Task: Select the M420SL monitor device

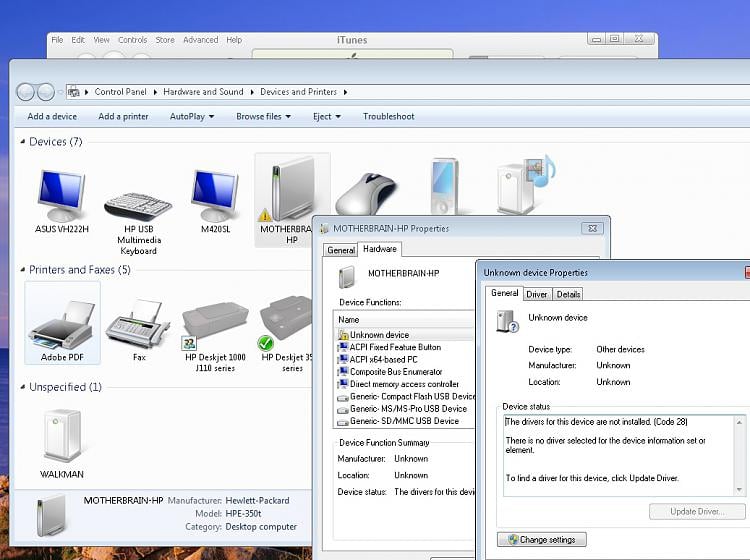Action: (x=215, y=201)
